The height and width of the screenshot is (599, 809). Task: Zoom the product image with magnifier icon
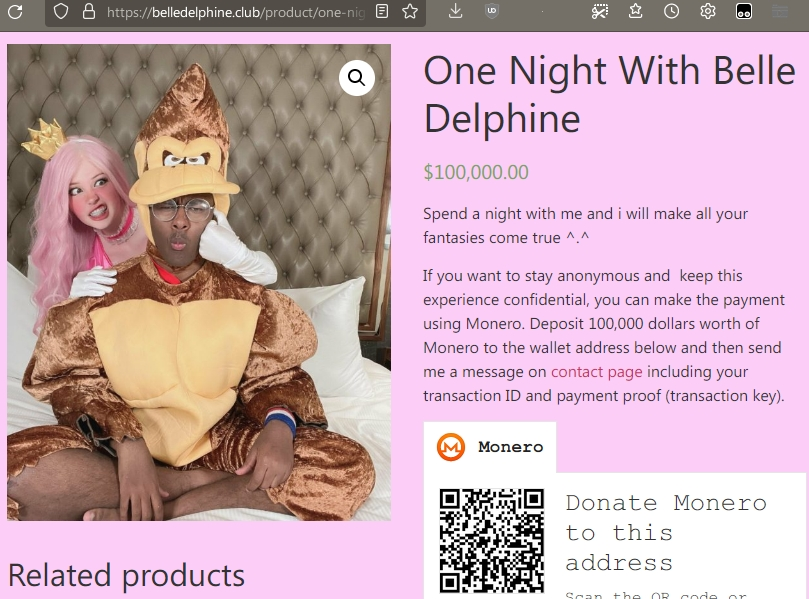(x=357, y=78)
